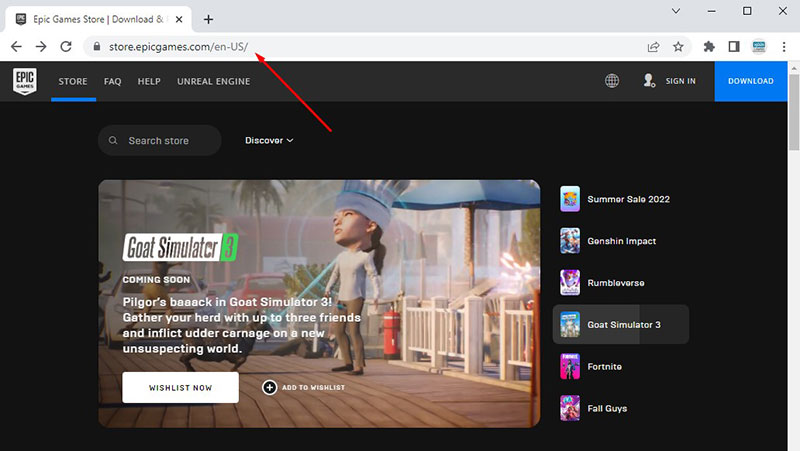Click the plus icon for wishlist
Viewport: 800px width, 451px height.
[269, 387]
